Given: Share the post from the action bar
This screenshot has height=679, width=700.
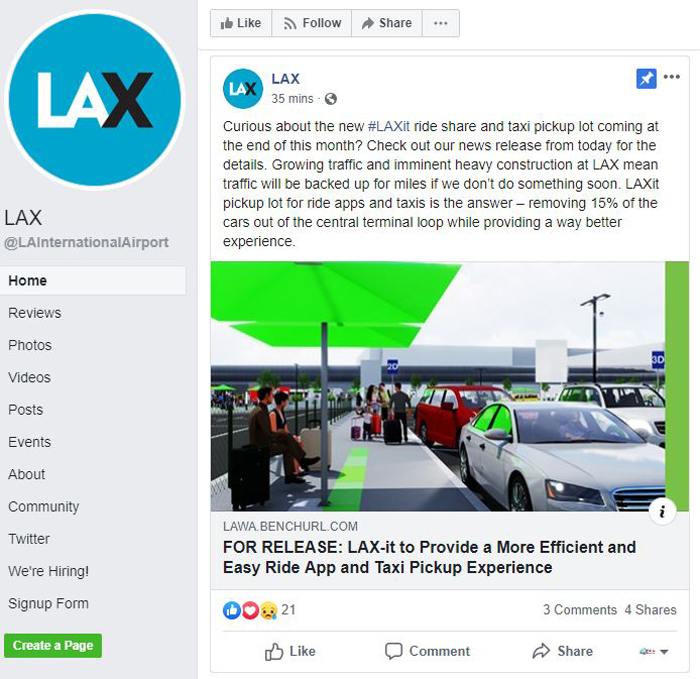Looking at the screenshot, I should click(x=562, y=651).
